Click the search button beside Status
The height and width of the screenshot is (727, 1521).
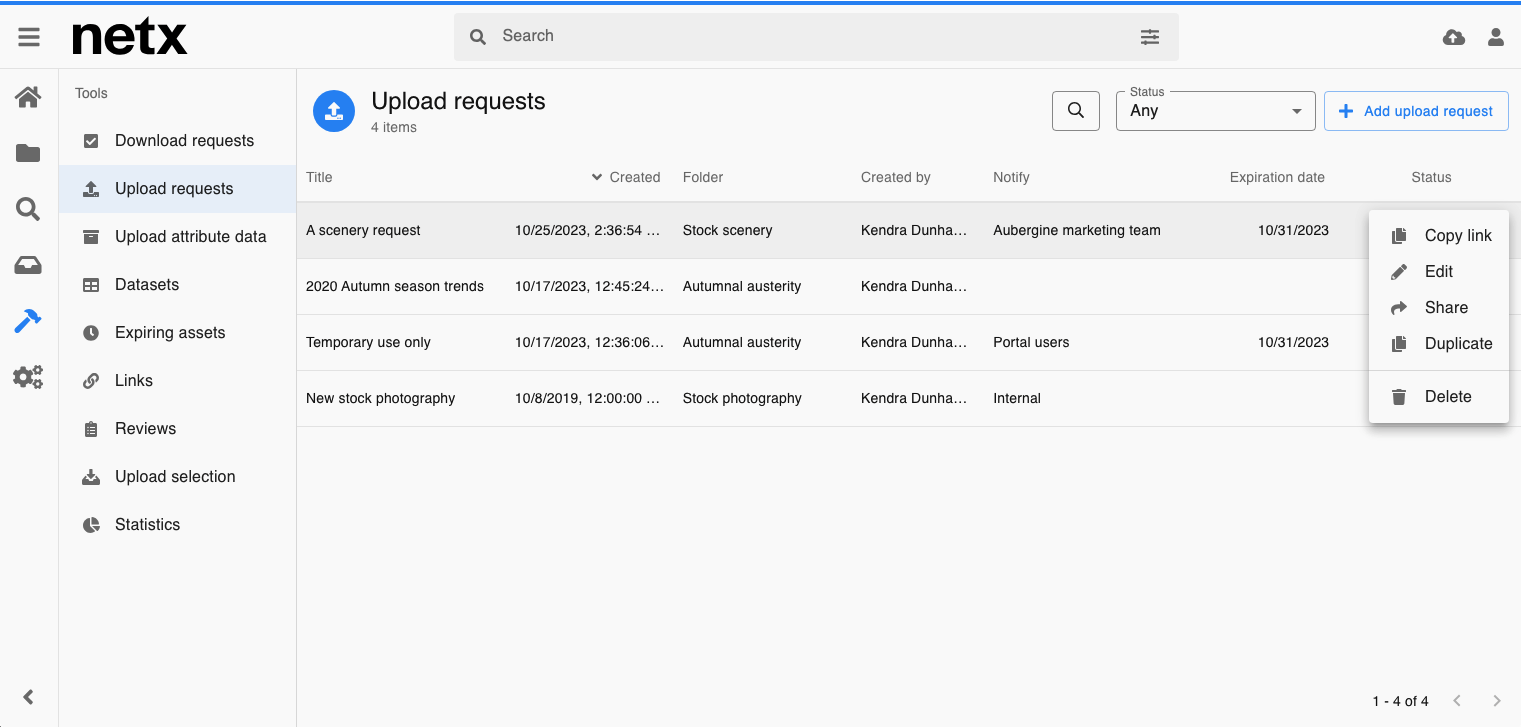point(1076,111)
